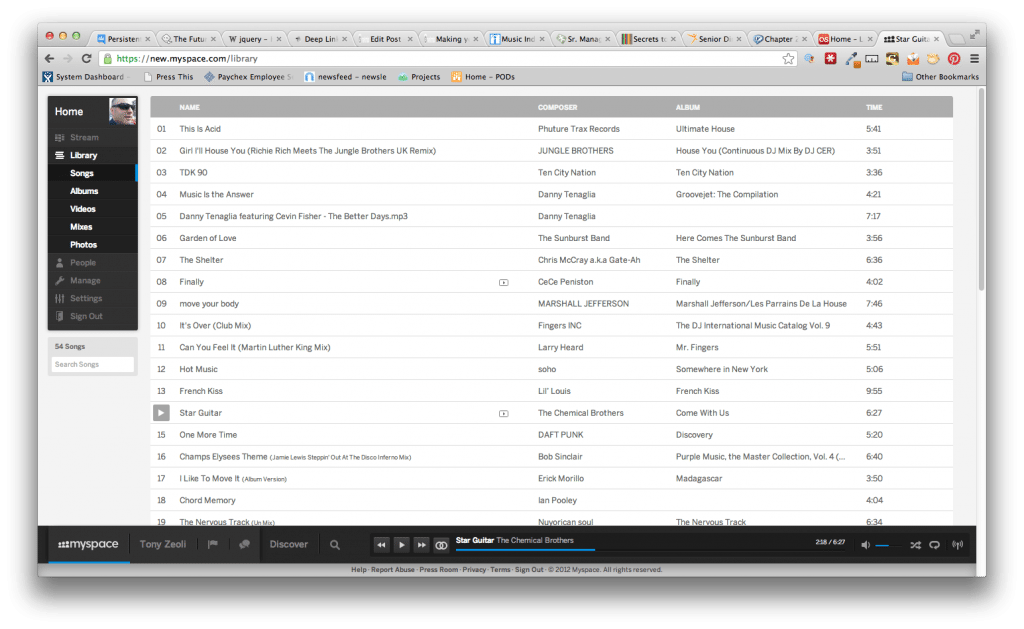
Task: Click the Pinterest extension icon
Action: (953, 59)
